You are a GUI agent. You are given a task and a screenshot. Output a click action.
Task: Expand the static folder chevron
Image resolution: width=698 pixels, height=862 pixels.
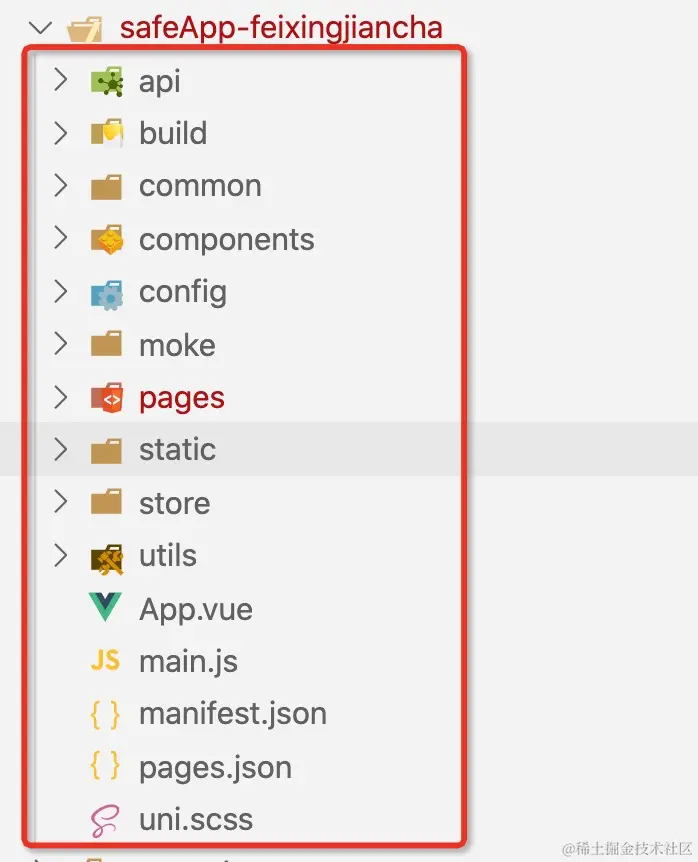coord(60,450)
